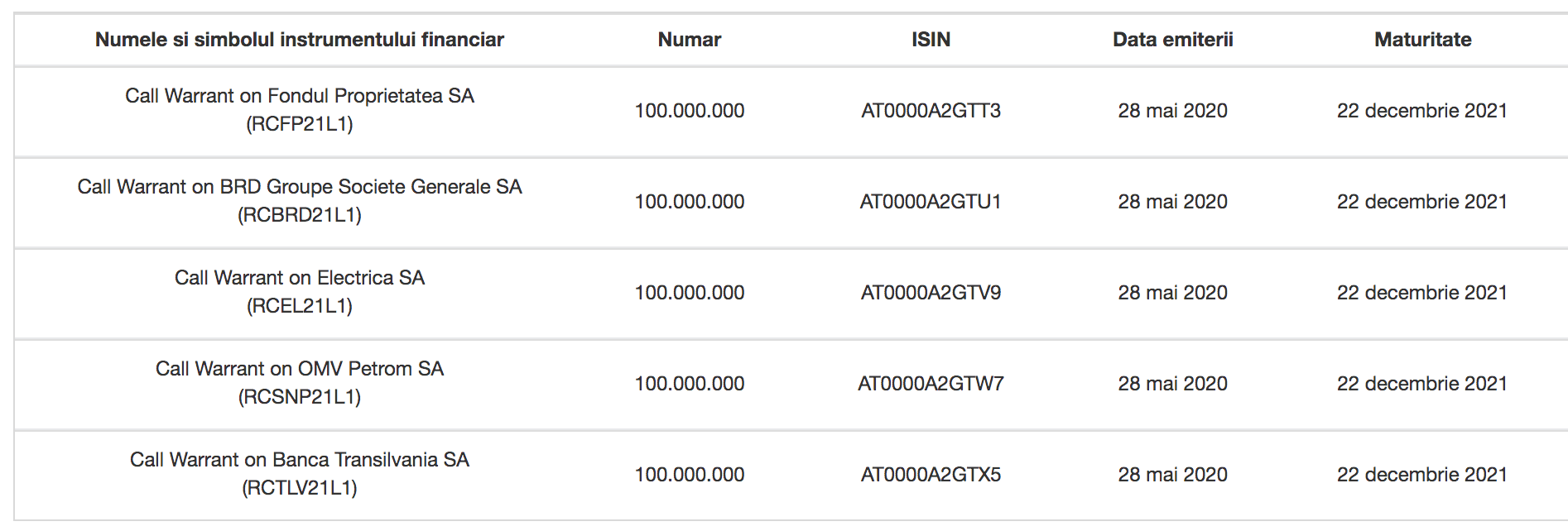Image resolution: width=1568 pixels, height=531 pixels.
Task: Select Call Warrant on Fondul Proprietatea SA
Action: 300,96
